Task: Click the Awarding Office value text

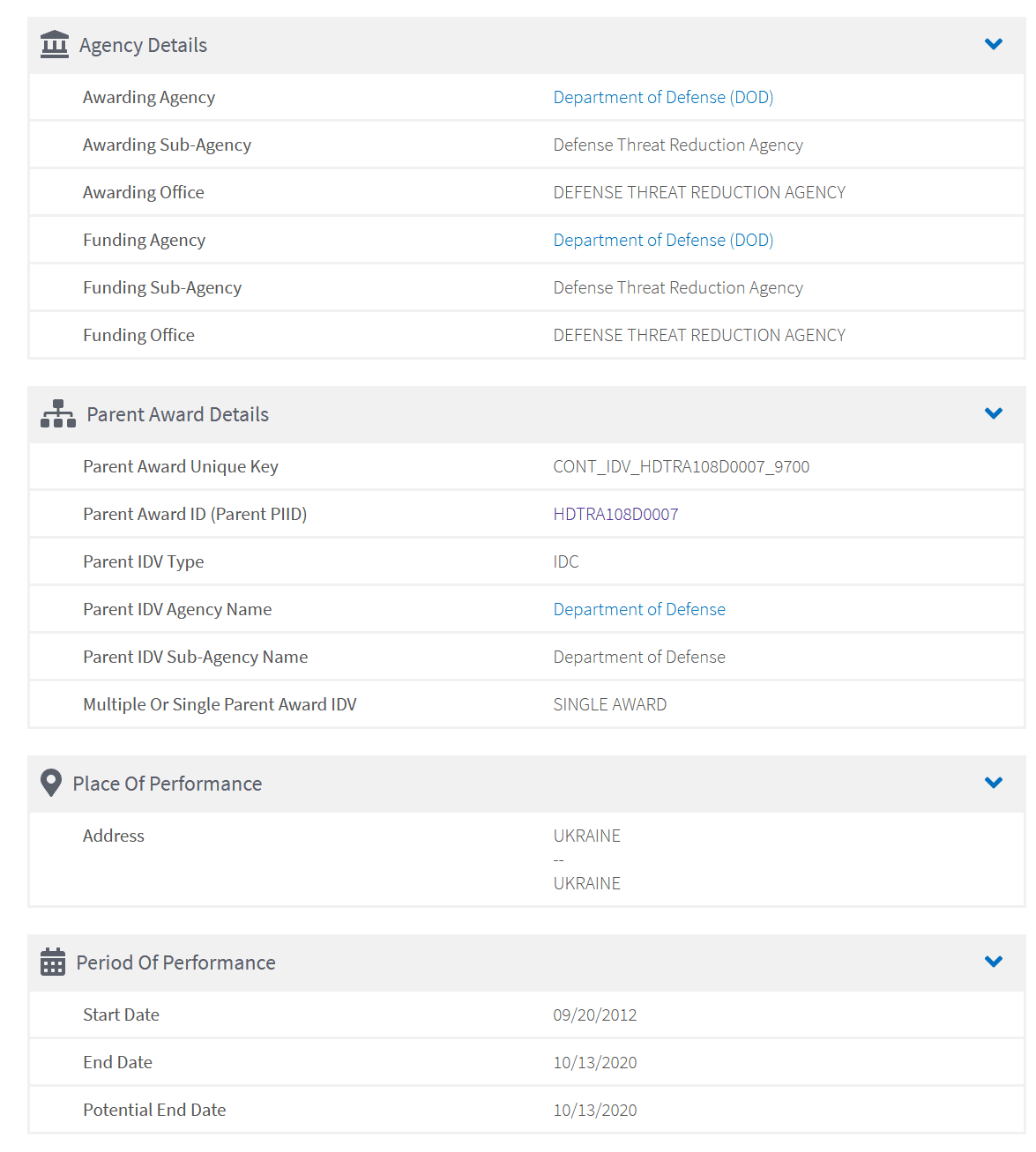Action: (699, 192)
